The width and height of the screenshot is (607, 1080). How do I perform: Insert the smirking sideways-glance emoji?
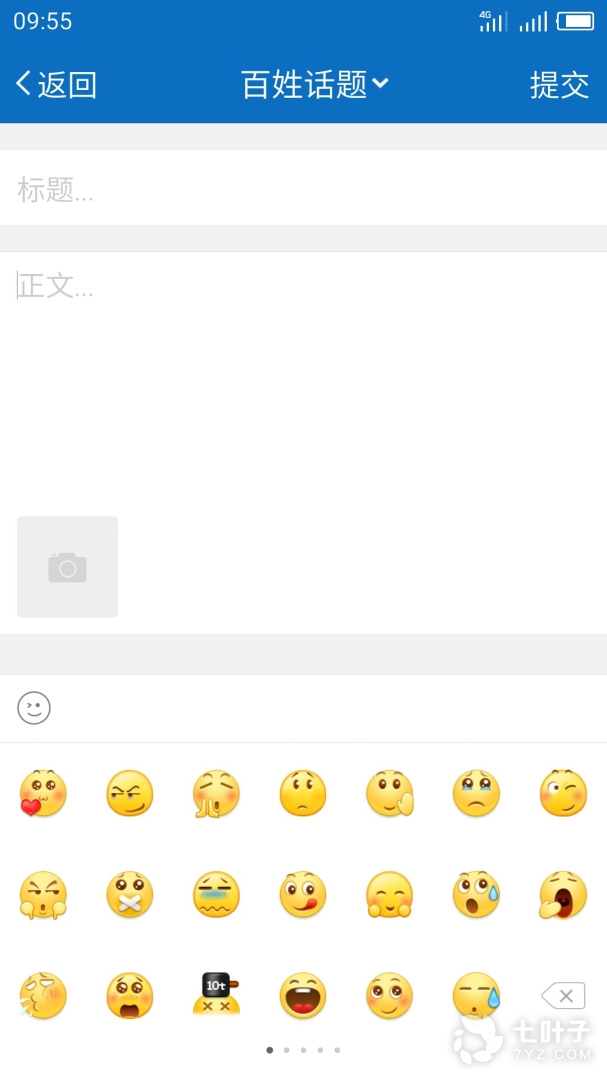point(130,793)
